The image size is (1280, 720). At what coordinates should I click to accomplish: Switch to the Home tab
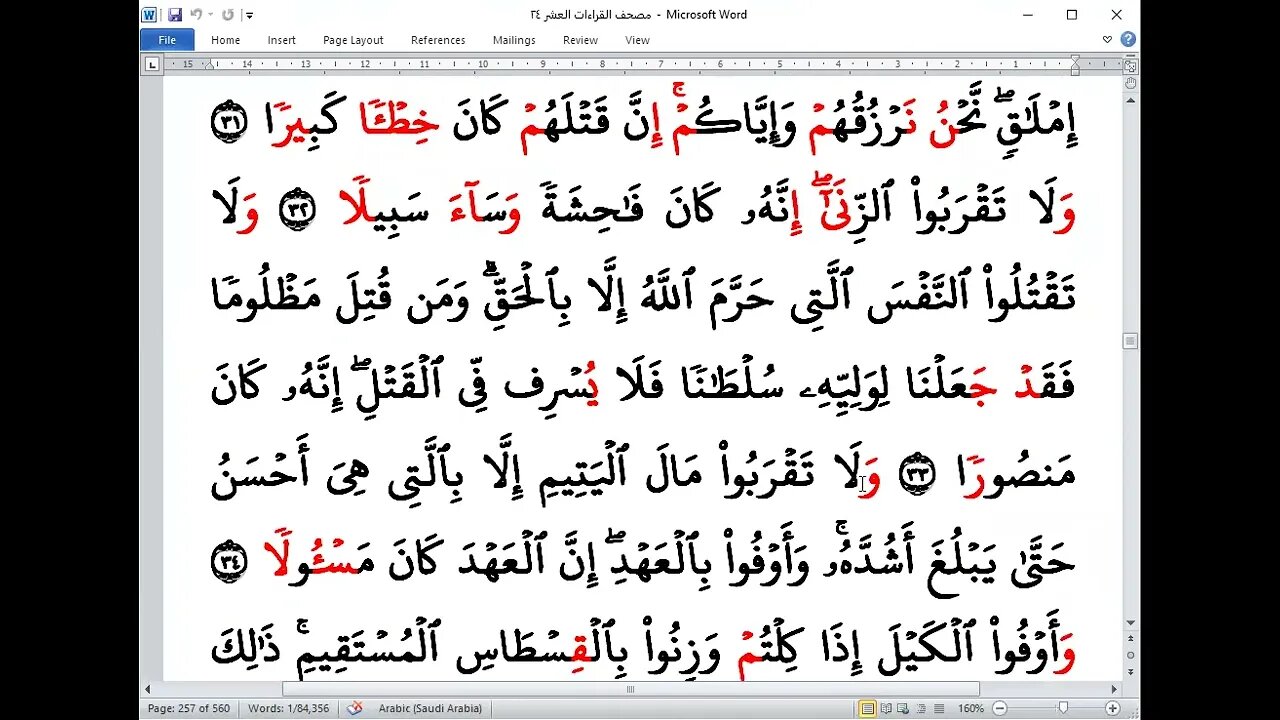pos(225,40)
